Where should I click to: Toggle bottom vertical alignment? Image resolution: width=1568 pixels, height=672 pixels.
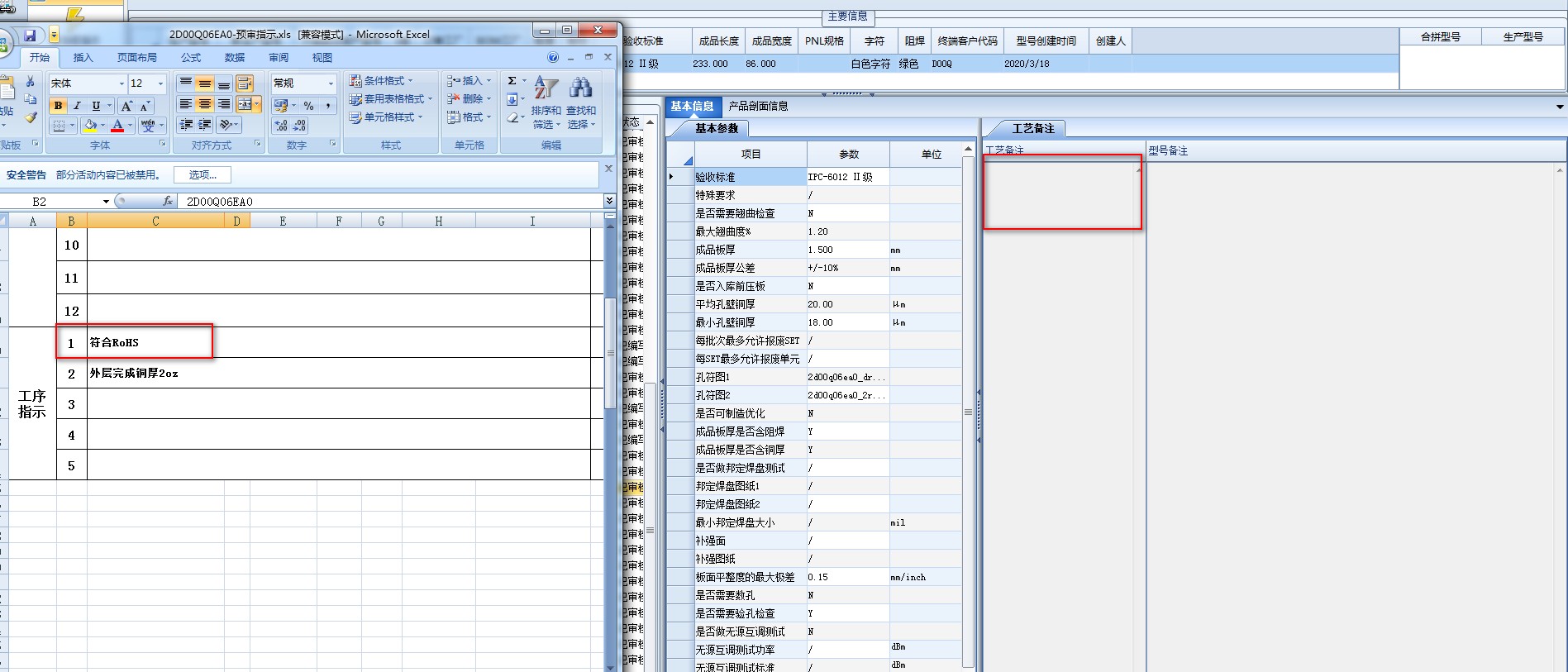[x=223, y=83]
